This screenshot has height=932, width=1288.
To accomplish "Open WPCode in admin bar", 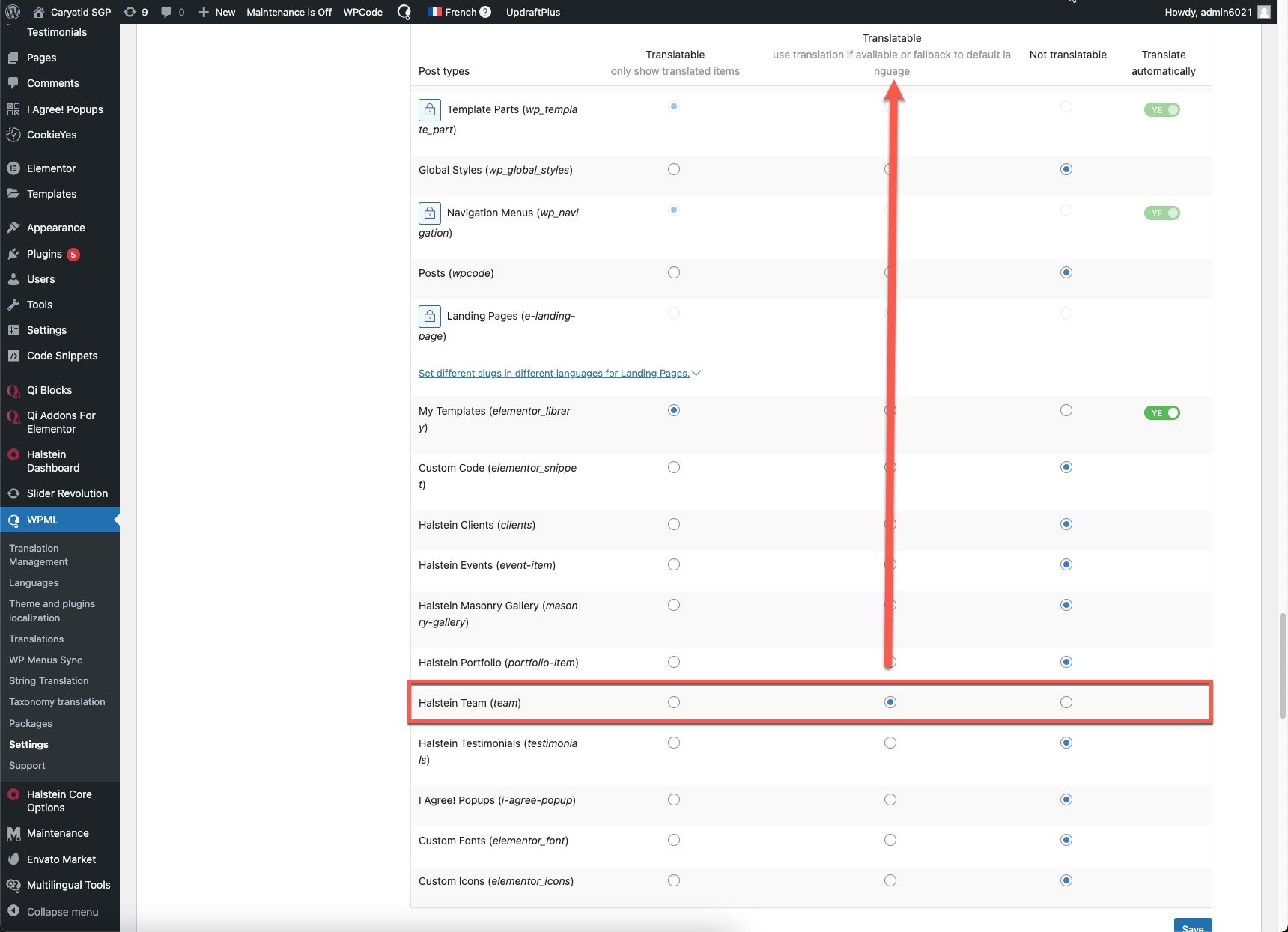I will pyautogui.click(x=363, y=12).
